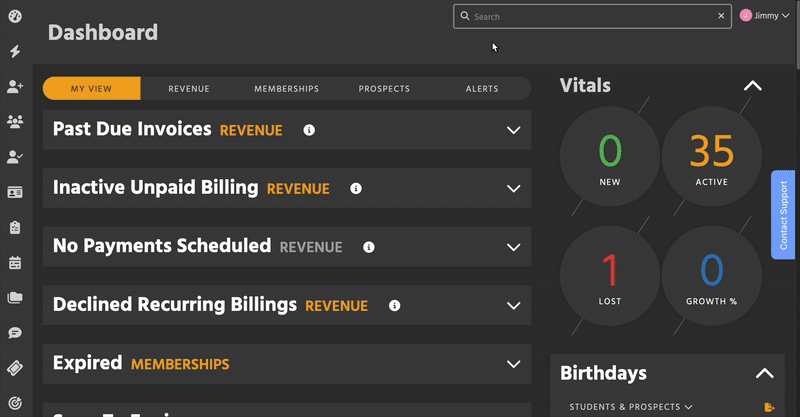Click the Birthdays export icon

point(769,407)
